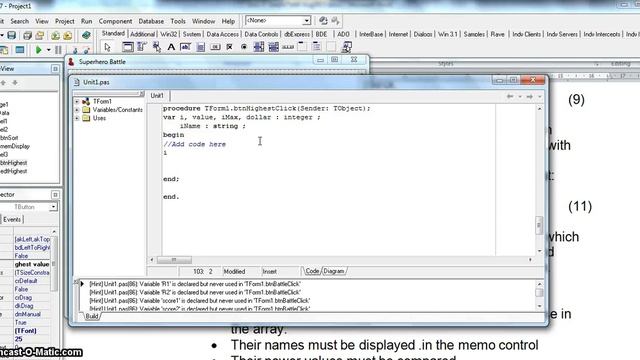Switch to the Events tab in Object Inspector
The image size is (640, 360).
tap(12, 220)
